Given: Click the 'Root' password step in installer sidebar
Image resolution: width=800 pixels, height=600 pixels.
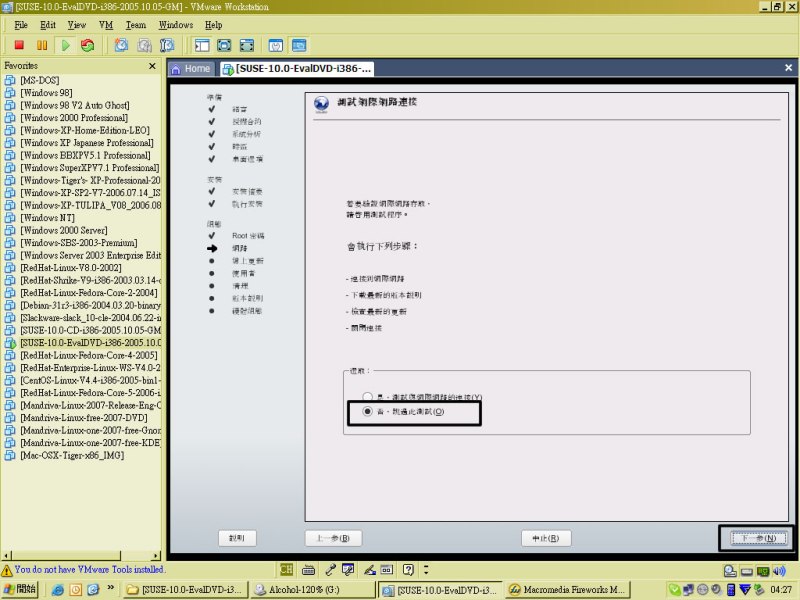Looking at the screenshot, I should pyautogui.click(x=248, y=236).
